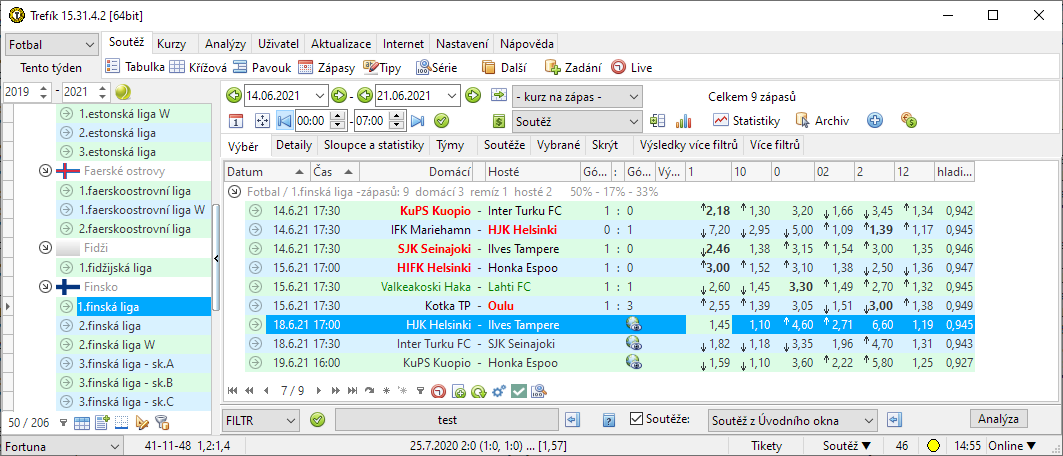The image size is (1063, 456).
Task: Switch to Sloupce a statistiky tab
Action: pyautogui.click(x=374, y=145)
